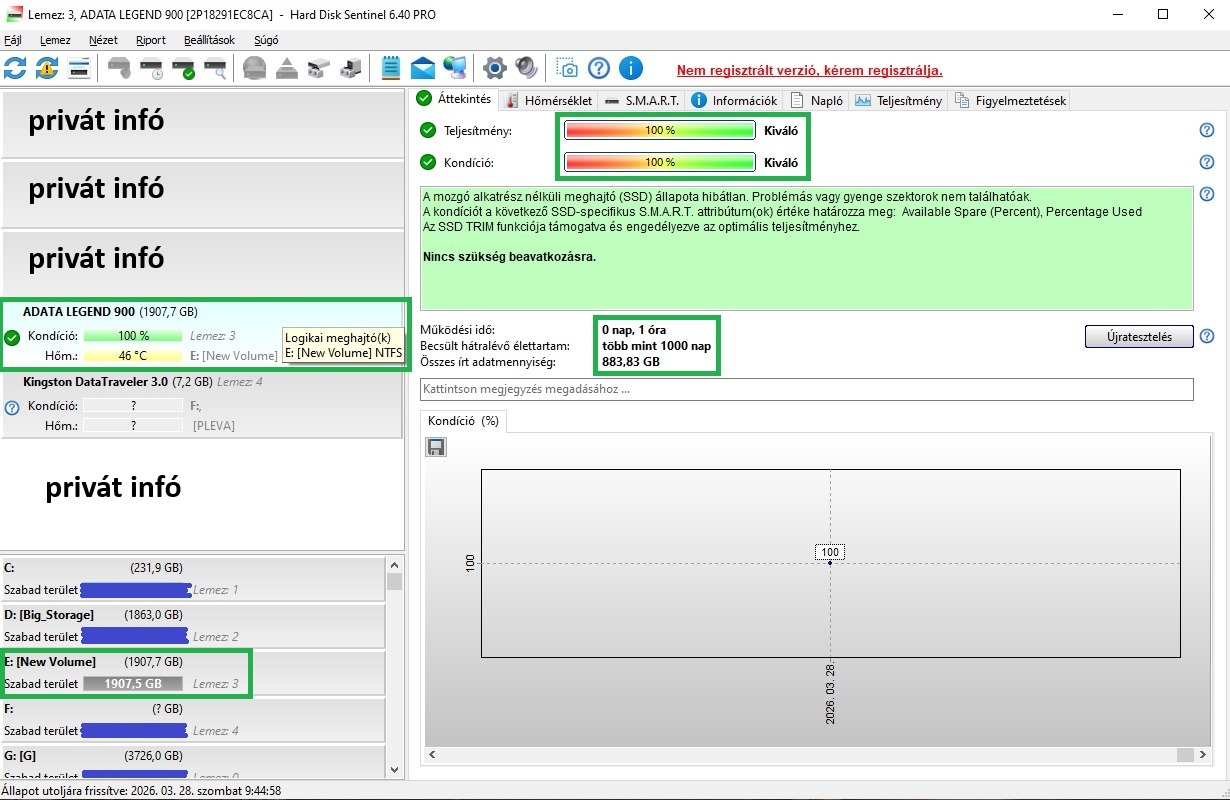Click the help icon beside Teljesítmény bar

click(1207, 130)
